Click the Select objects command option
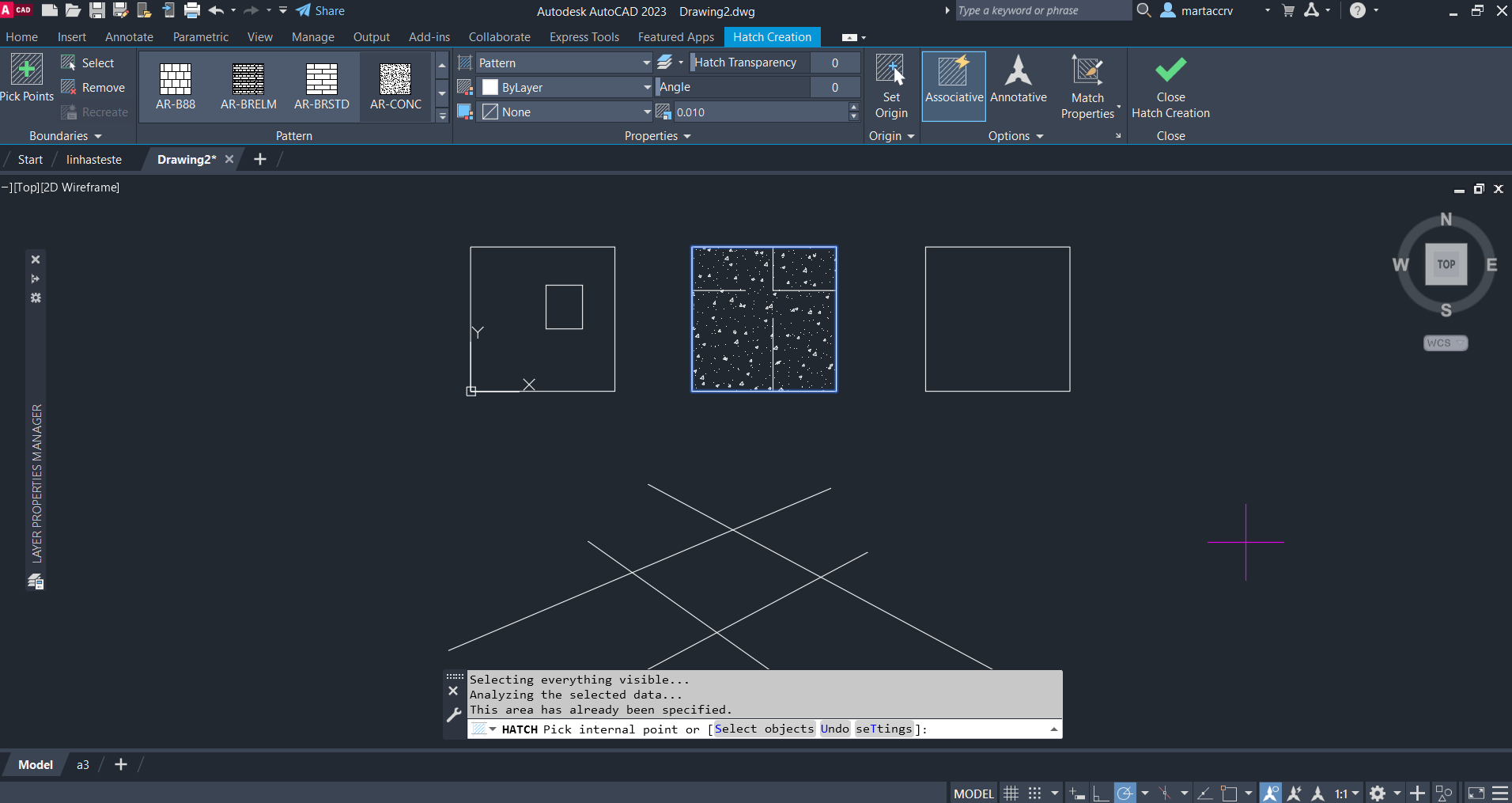Viewport: 1512px width, 803px height. pos(764,729)
